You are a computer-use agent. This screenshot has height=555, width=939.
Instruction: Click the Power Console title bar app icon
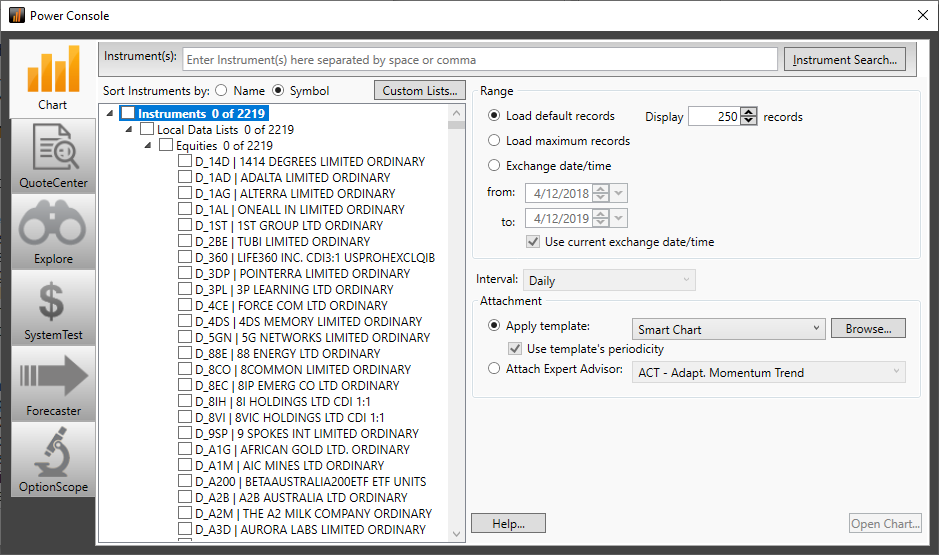coord(17,15)
